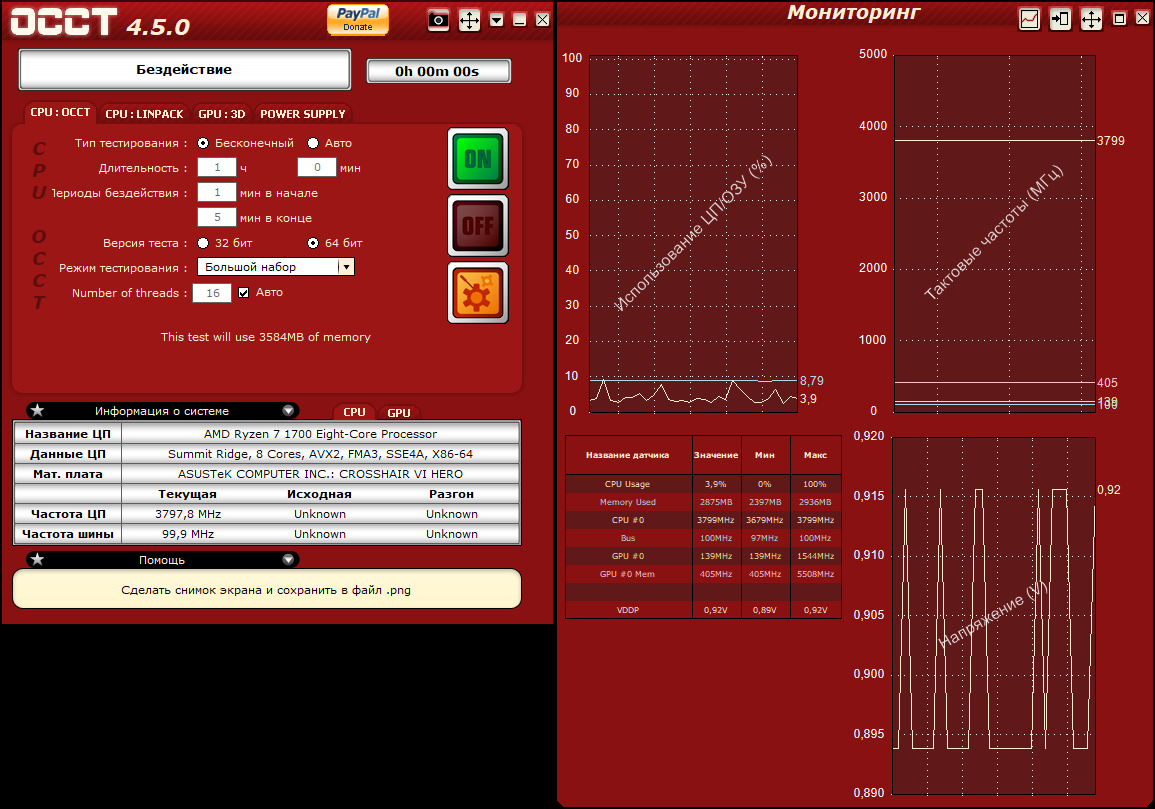Click the graph icon in Мониторинг window
This screenshot has width=1155, height=809.
click(x=1029, y=19)
